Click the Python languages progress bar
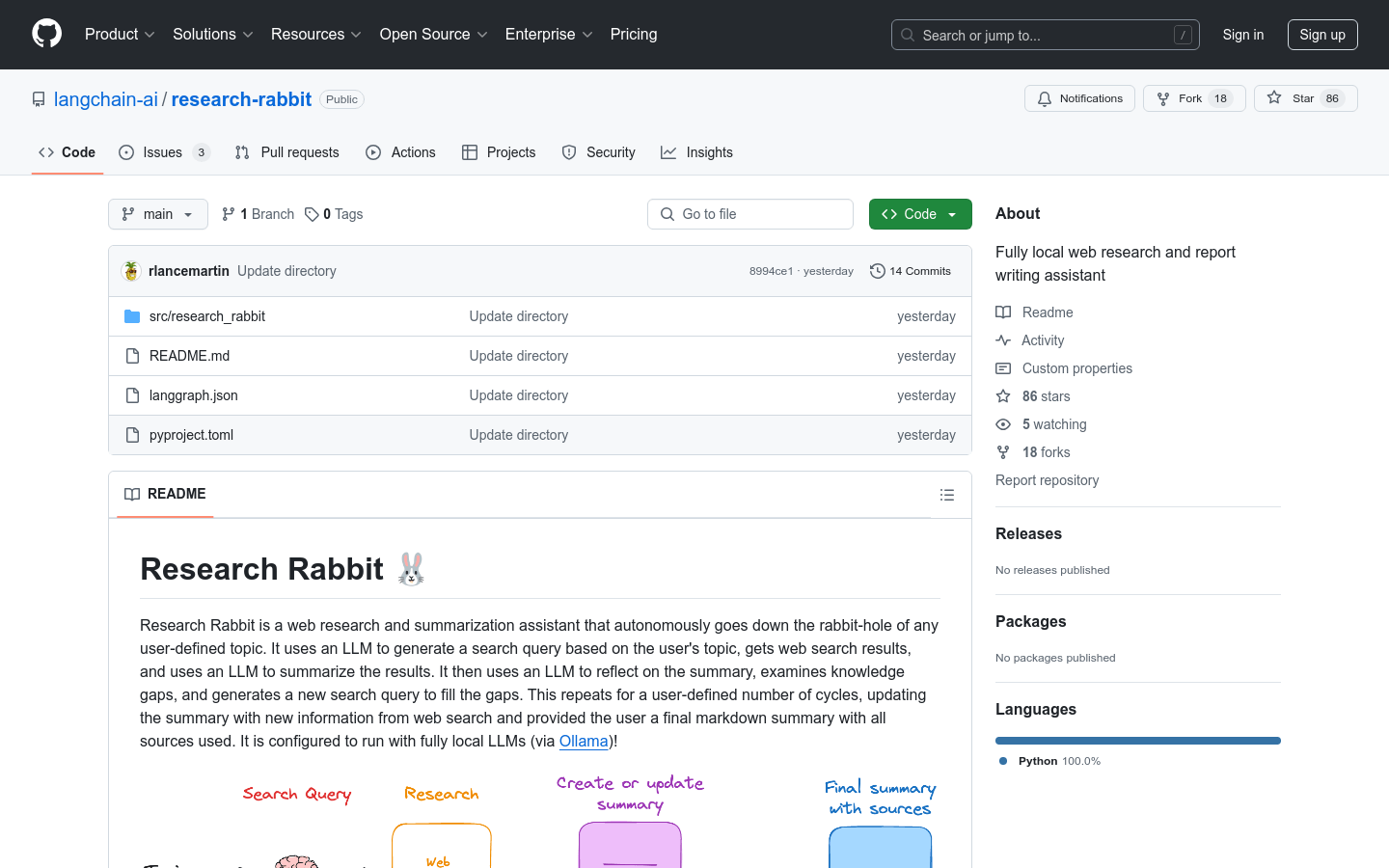The width and height of the screenshot is (1389, 868). coord(1138,741)
